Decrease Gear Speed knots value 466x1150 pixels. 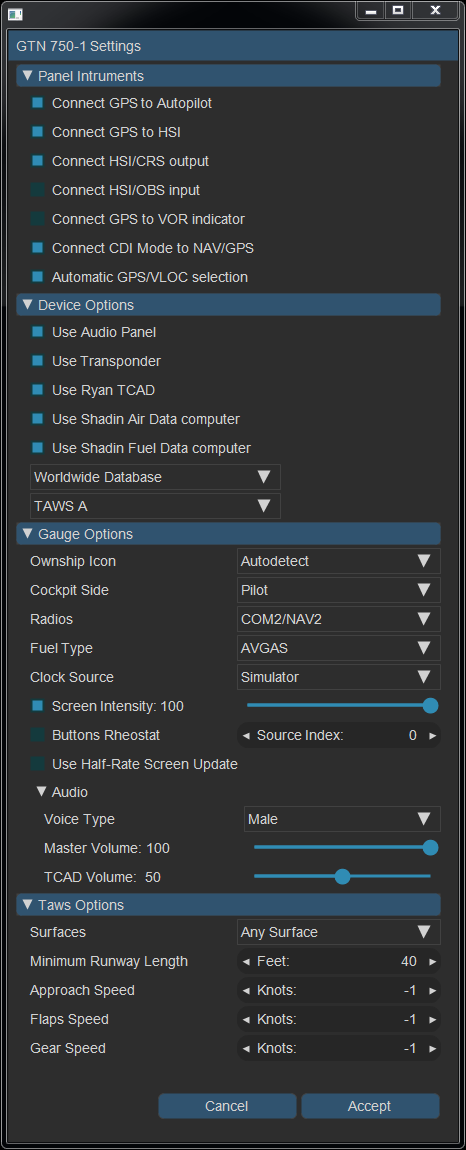[x=246, y=1049]
